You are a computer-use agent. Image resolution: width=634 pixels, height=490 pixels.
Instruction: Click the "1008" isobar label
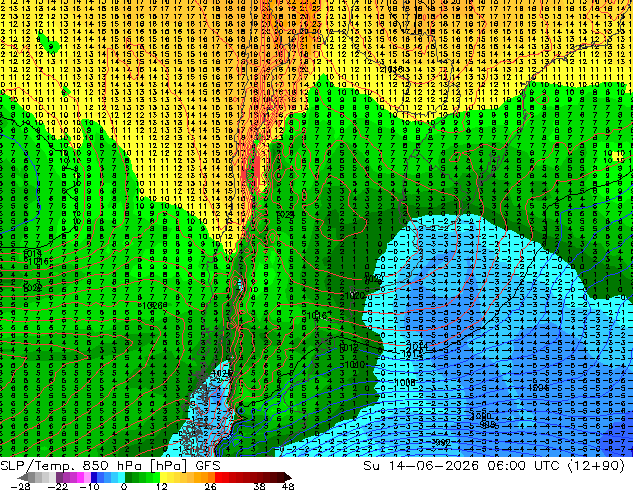tap(405, 382)
